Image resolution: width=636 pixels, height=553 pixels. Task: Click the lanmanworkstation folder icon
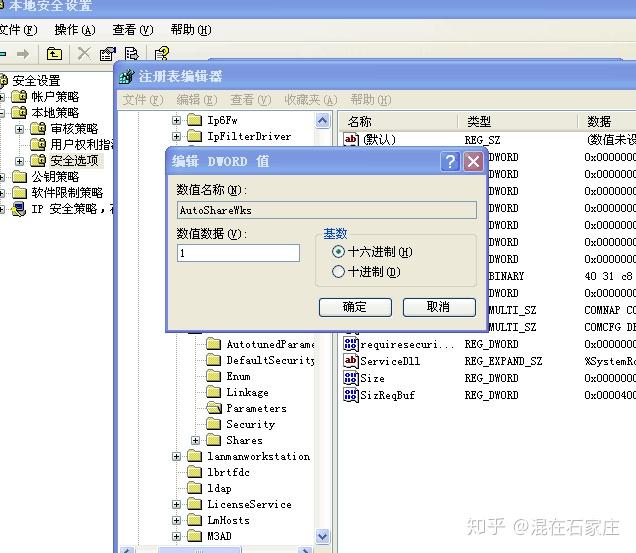click(195, 456)
